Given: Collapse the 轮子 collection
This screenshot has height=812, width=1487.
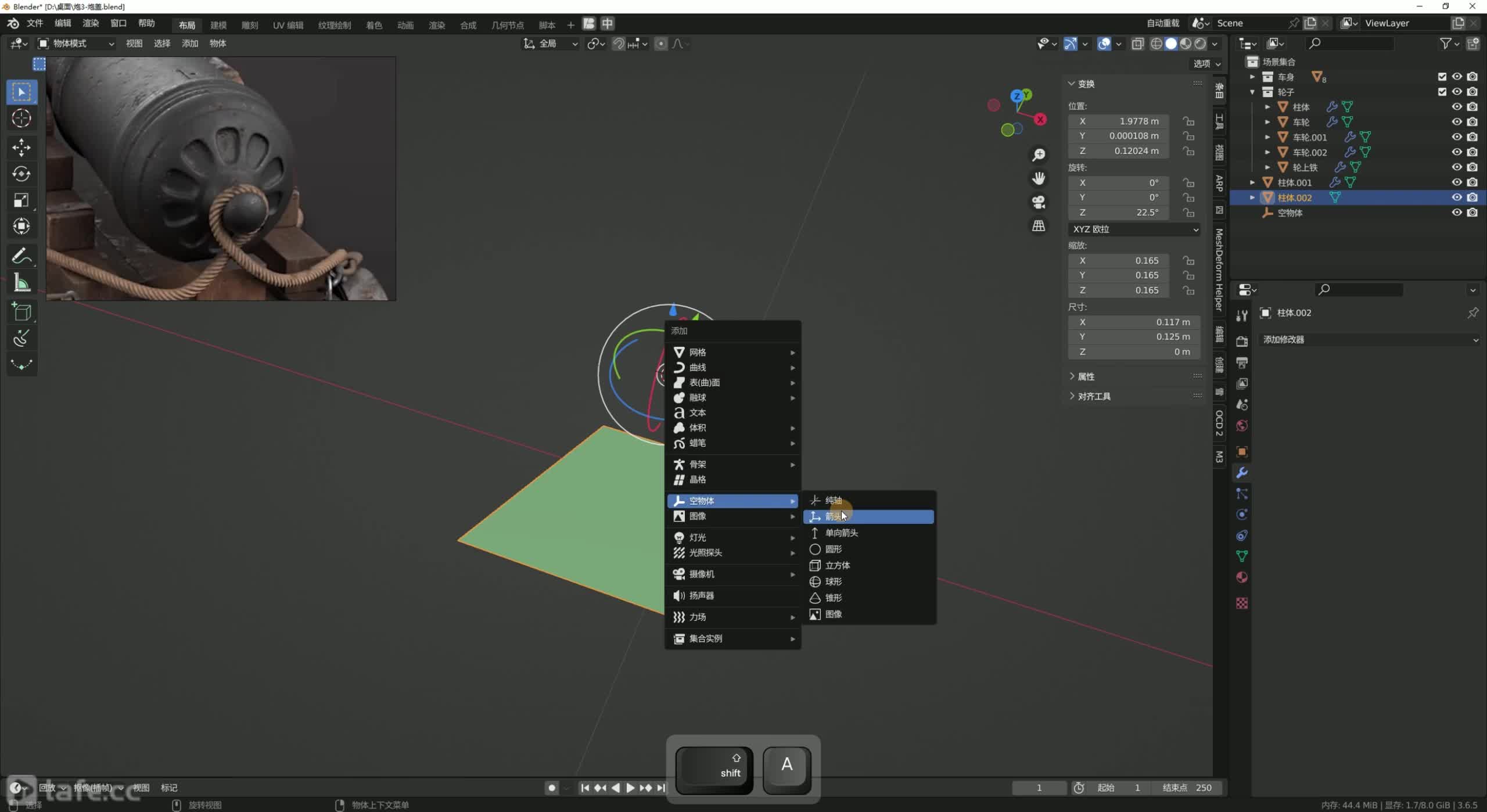Looking at the screenshot, I should (1252, 92).
